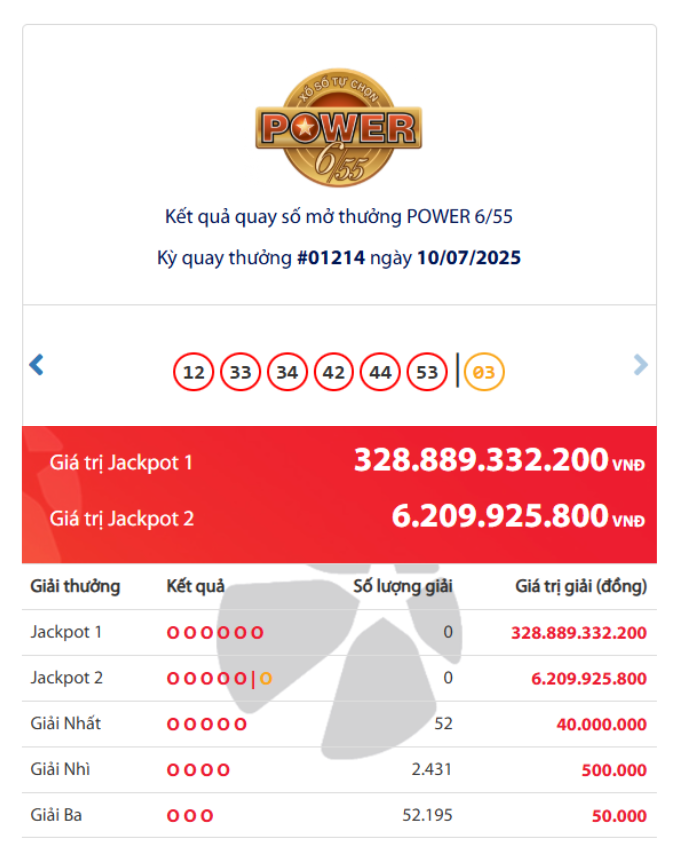Viewport: 680px width, 850px height.
Task: Select the Giải Ba row count 52.195
Action: pyautogui.click(x=427, y=815)
